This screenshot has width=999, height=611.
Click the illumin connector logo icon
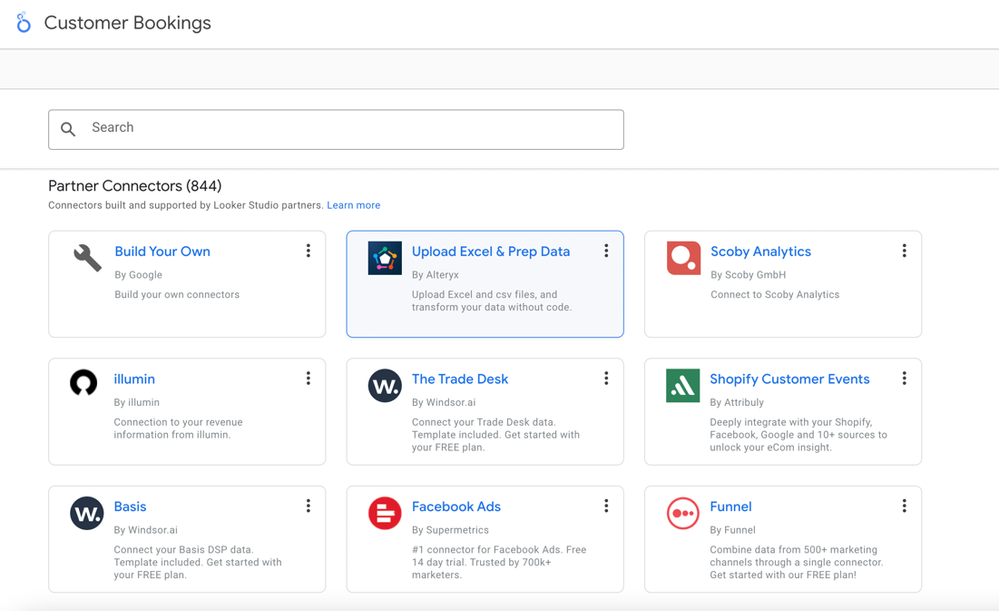[84, 383]
